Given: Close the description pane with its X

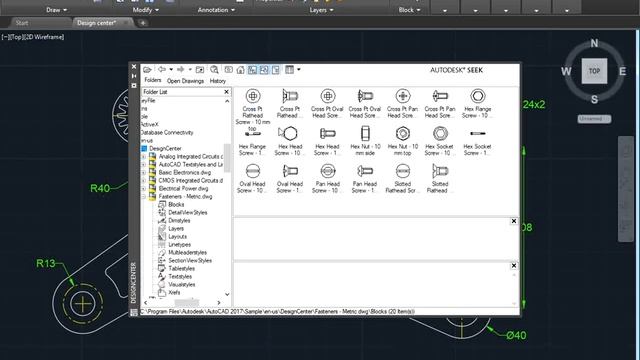Looking at the screenshot, I should pos(514,266).
